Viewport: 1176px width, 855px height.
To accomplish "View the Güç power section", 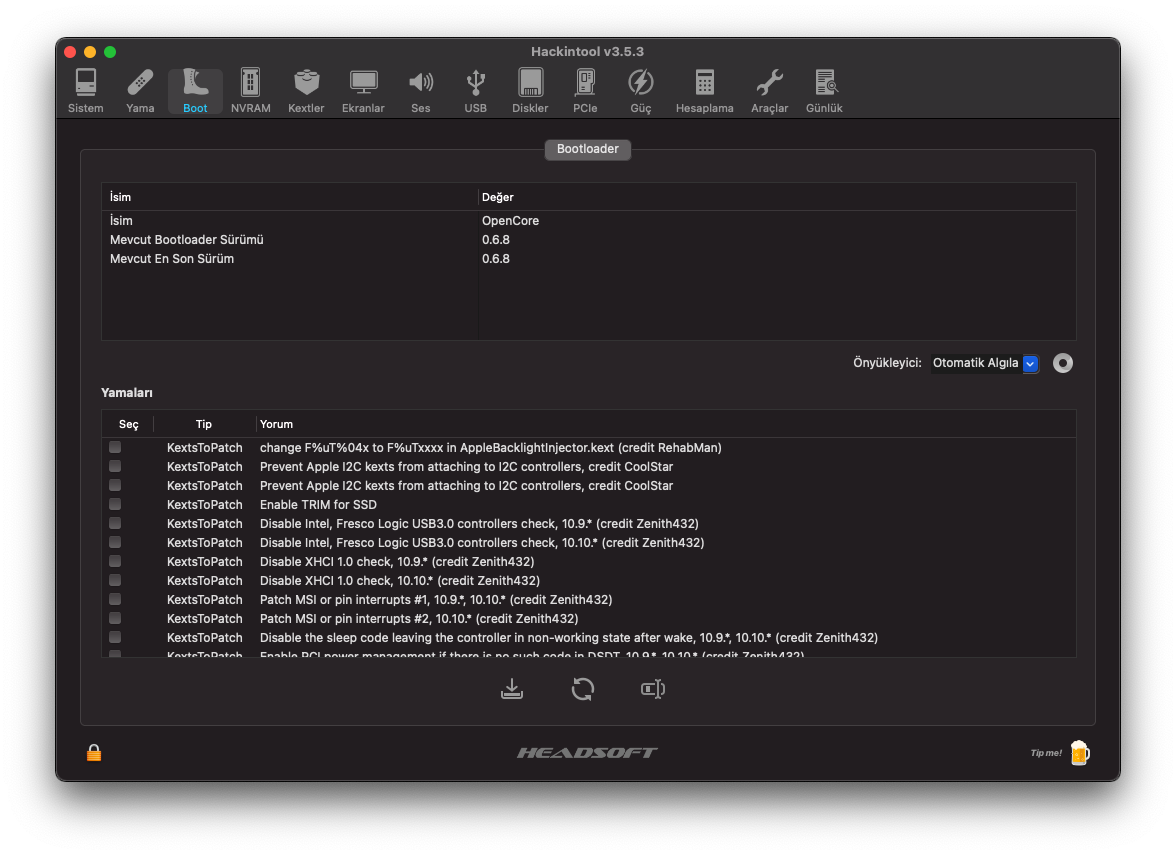I will click(x=640, y=90).
